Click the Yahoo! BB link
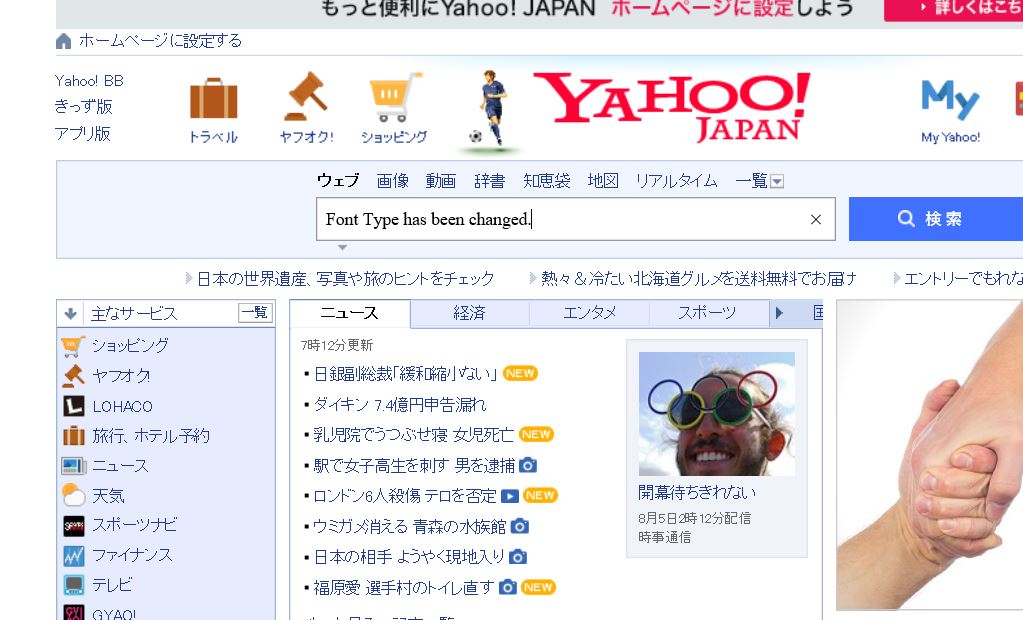Screen dimensions: 1023x620 tap(89, 81)
